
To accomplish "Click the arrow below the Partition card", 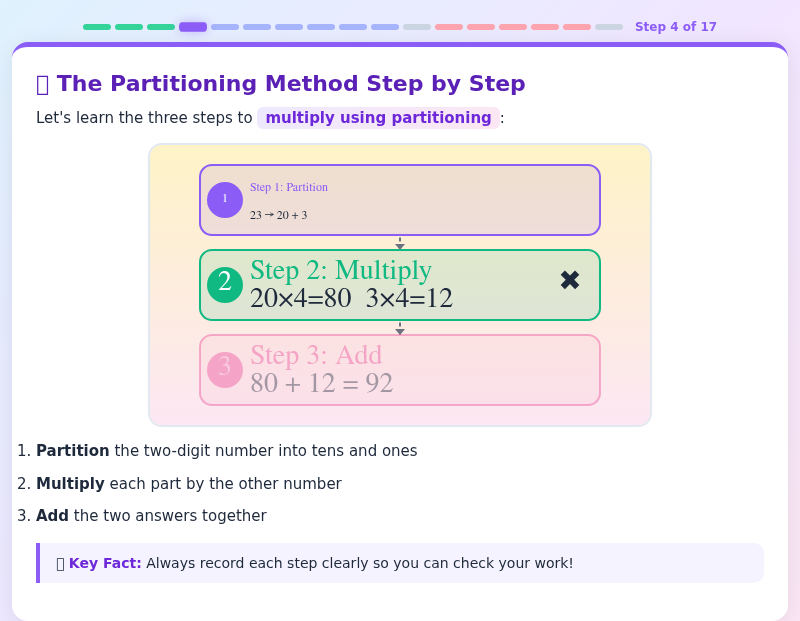I will pos(400,243).
